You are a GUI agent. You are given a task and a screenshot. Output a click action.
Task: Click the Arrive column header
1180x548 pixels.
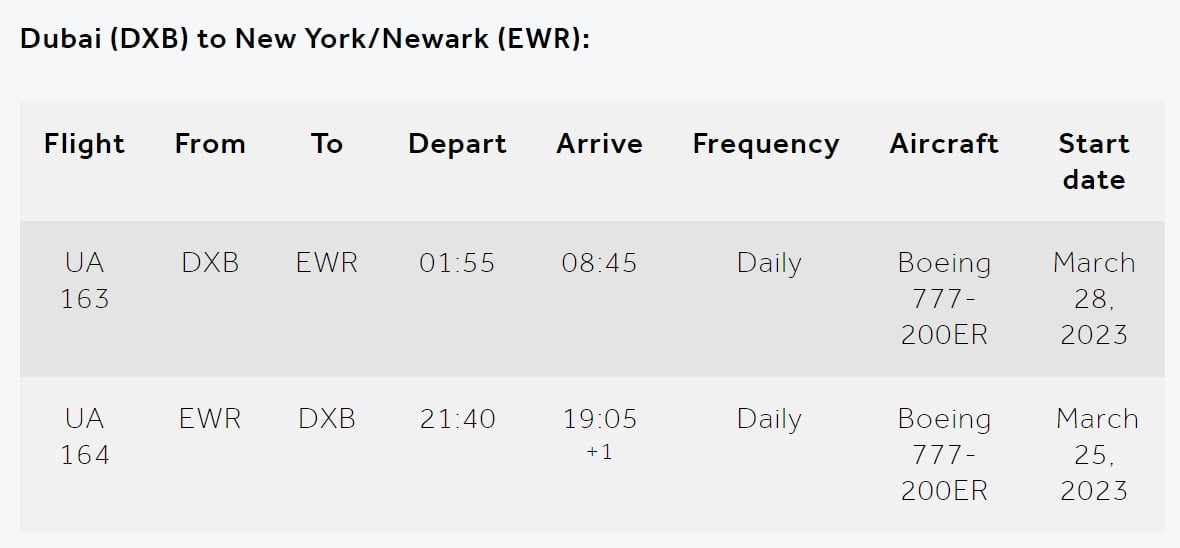pyautogui.click(x=599, y=144)
